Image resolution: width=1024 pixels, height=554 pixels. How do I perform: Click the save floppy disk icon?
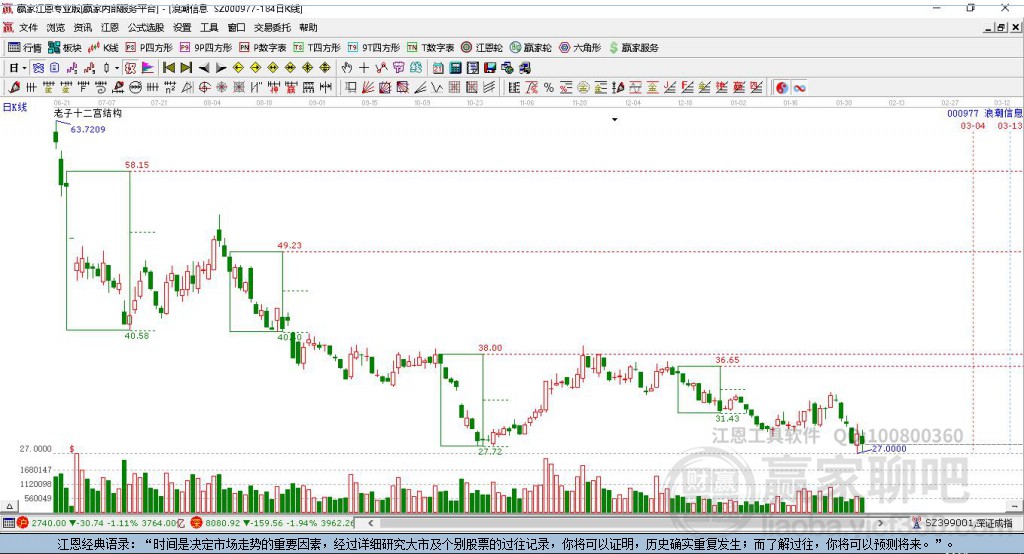[490, 68]
